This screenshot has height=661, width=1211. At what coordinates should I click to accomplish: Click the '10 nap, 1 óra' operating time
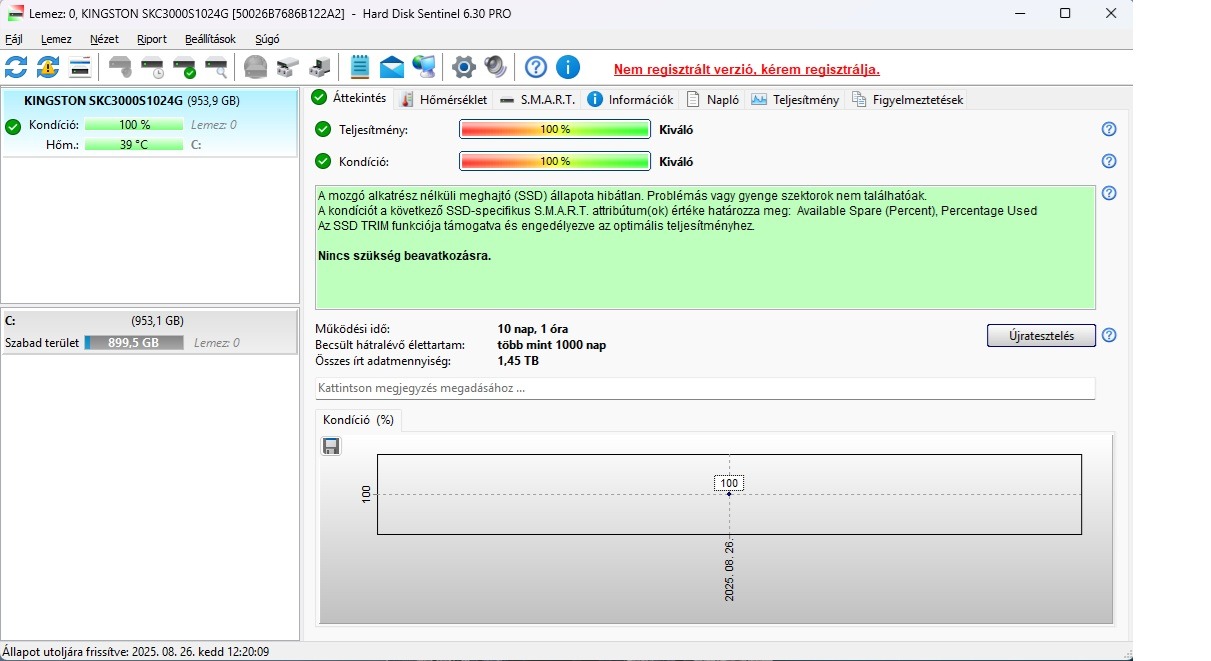pyautogui.click(x=533, y=329)
